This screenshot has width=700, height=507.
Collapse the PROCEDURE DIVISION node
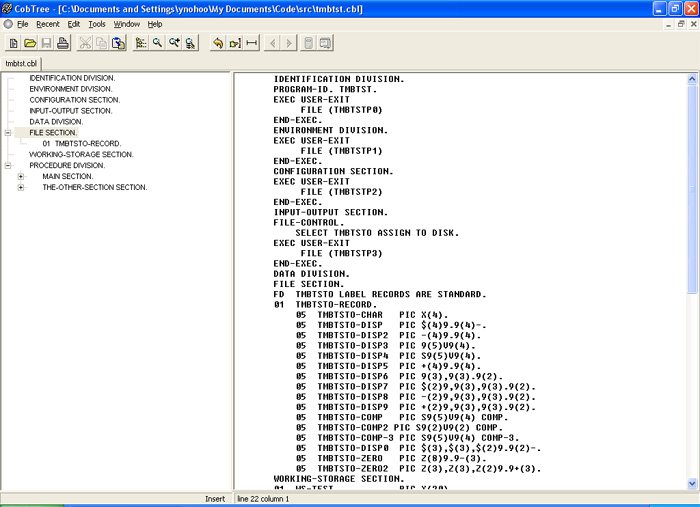(x=8, y=165)
